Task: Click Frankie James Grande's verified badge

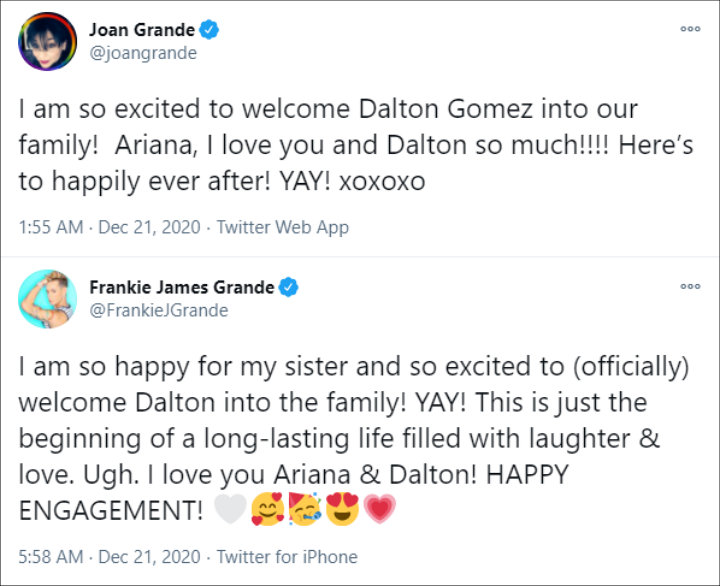Action: pos(288,287)
